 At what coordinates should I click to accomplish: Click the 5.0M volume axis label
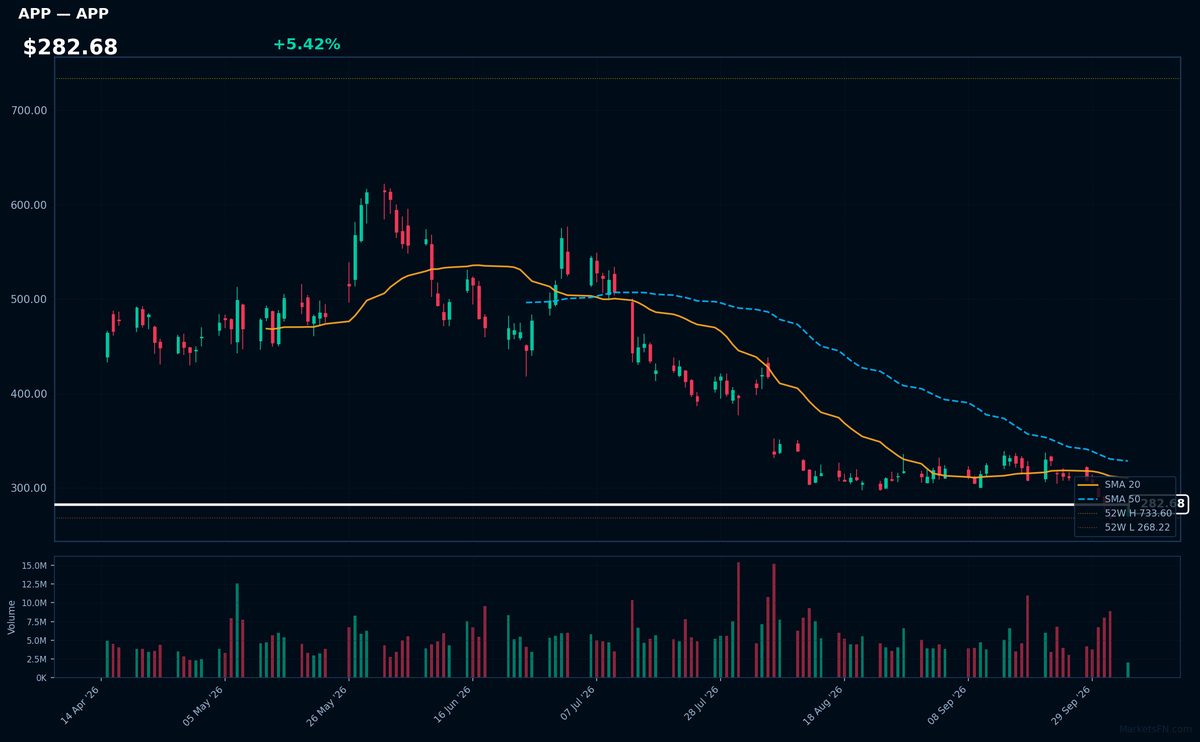pos(36,641)
